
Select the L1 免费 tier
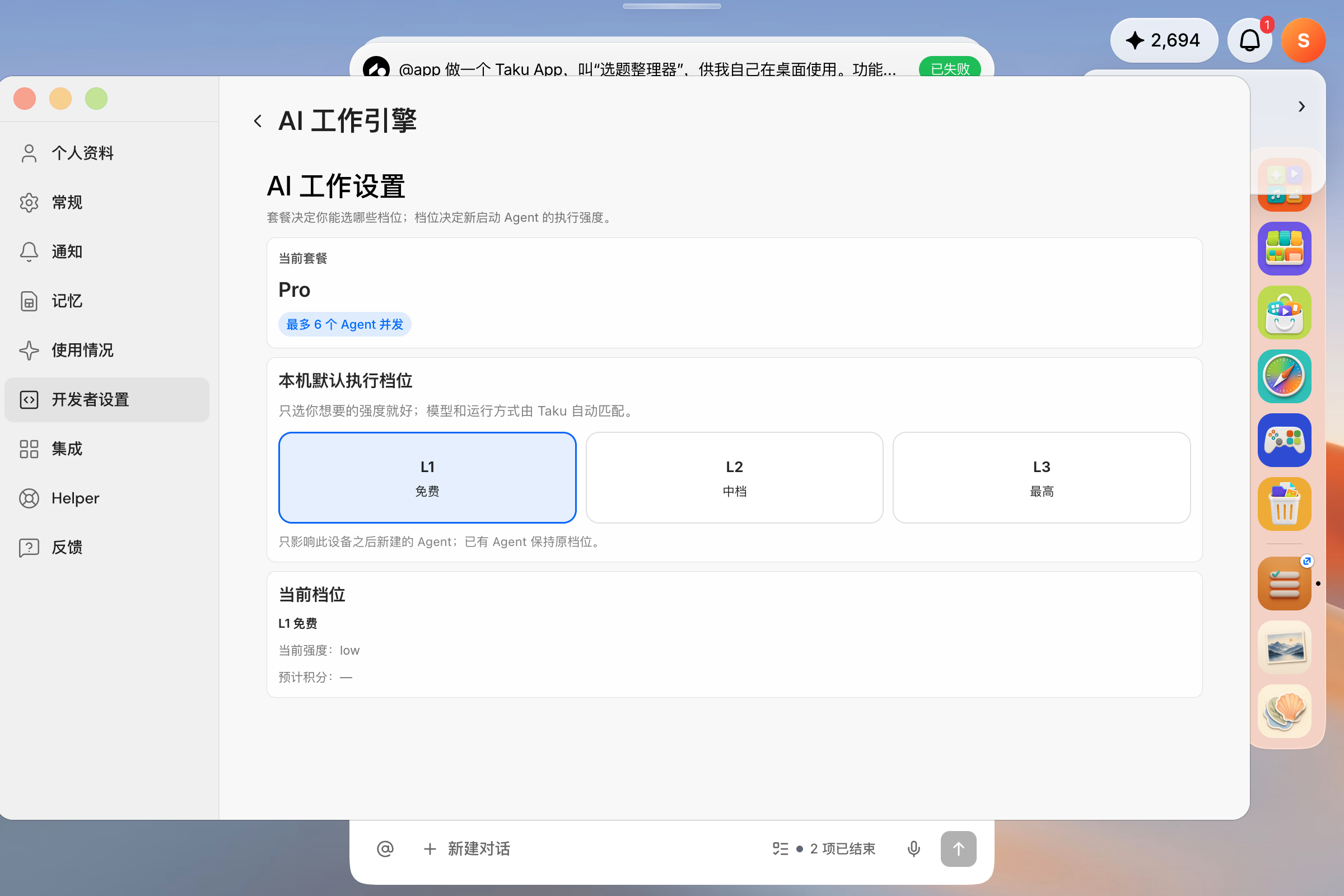click(427, 478)
